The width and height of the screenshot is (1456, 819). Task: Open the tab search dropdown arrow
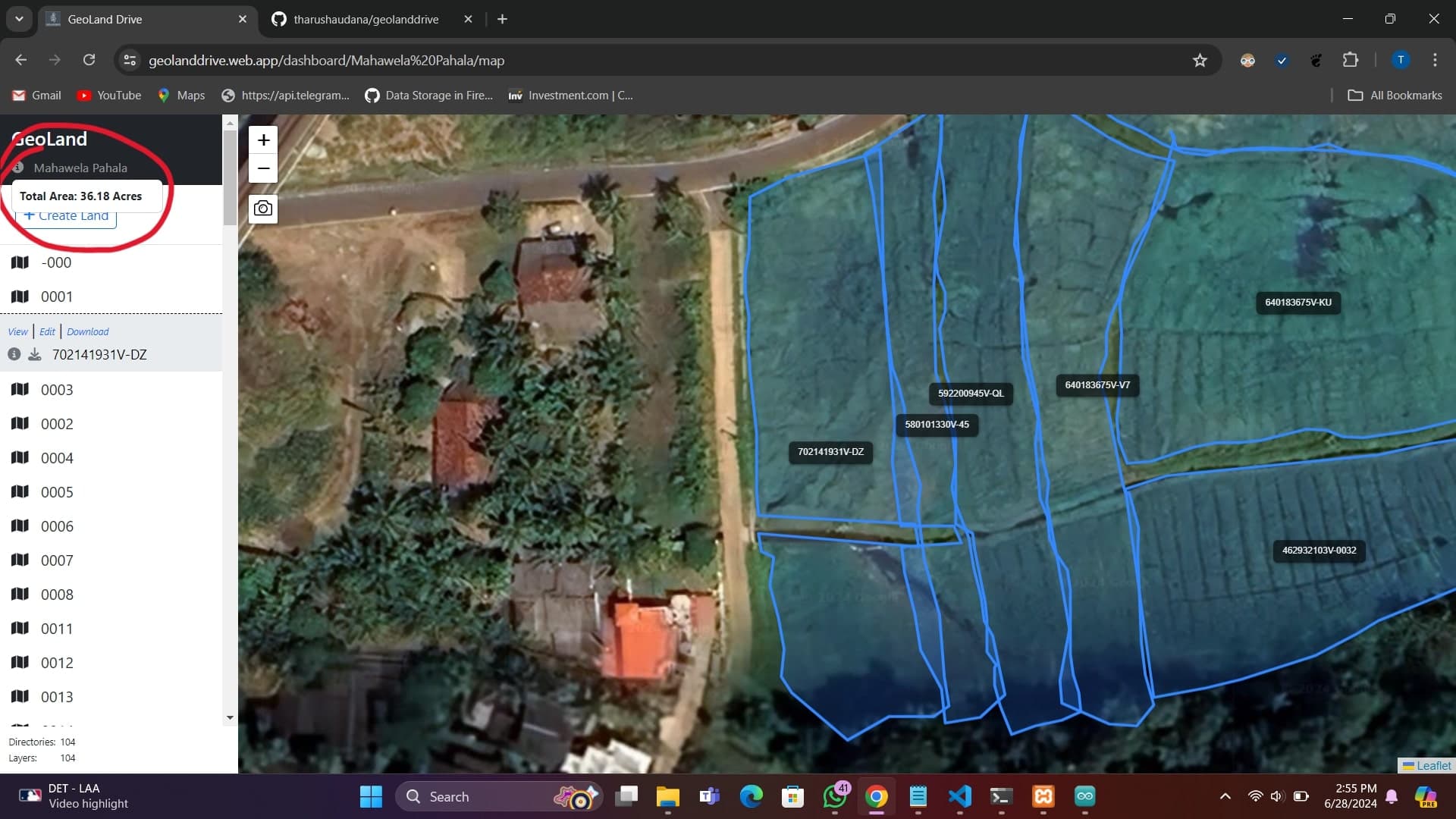(x=19, y=19)
